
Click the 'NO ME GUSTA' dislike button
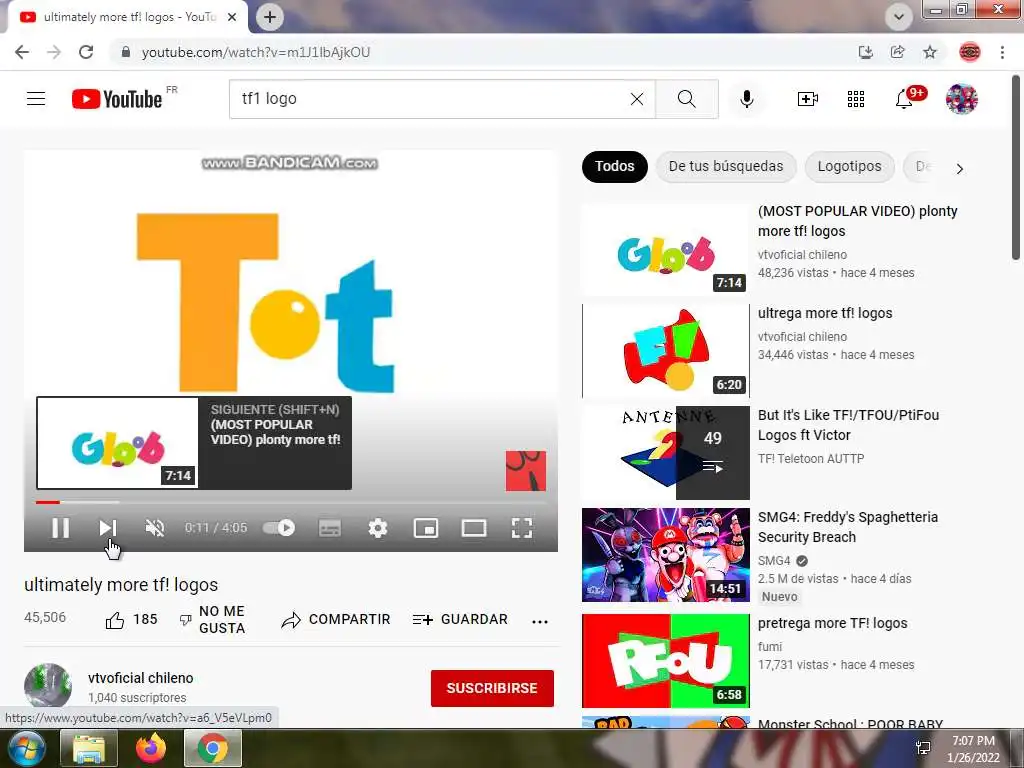pos(213,620)
